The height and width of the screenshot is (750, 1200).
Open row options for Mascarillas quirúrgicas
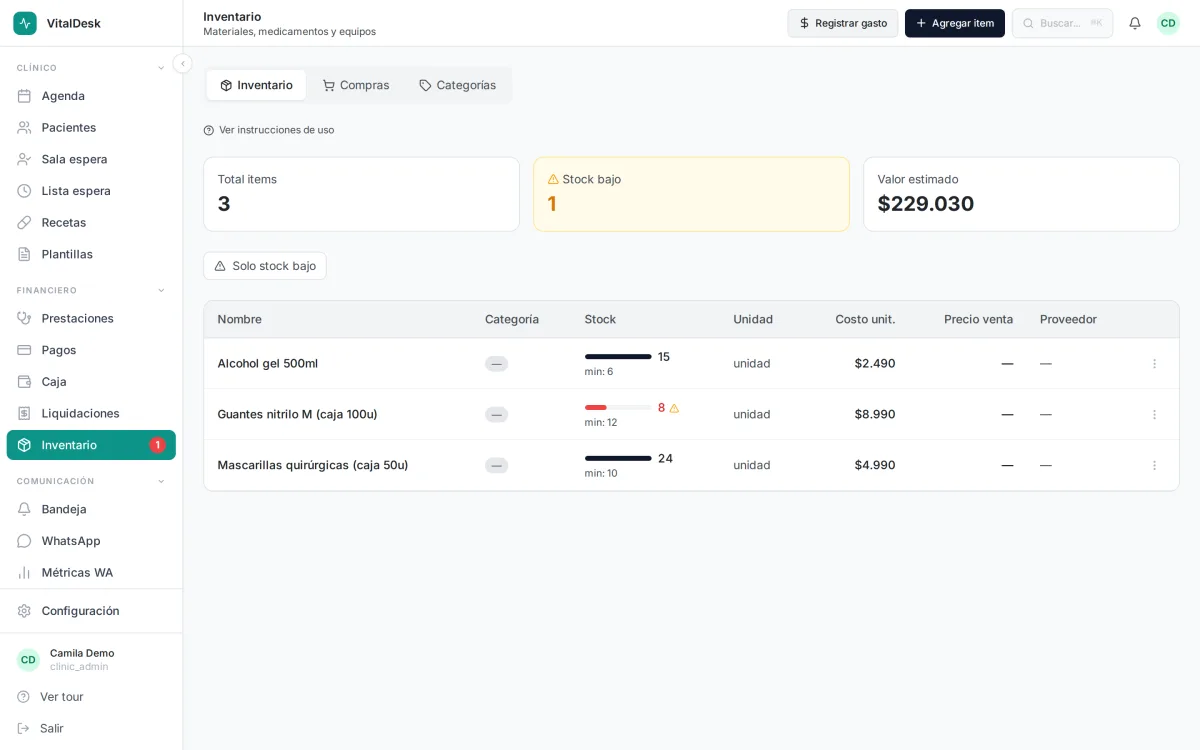point(1154,466)
